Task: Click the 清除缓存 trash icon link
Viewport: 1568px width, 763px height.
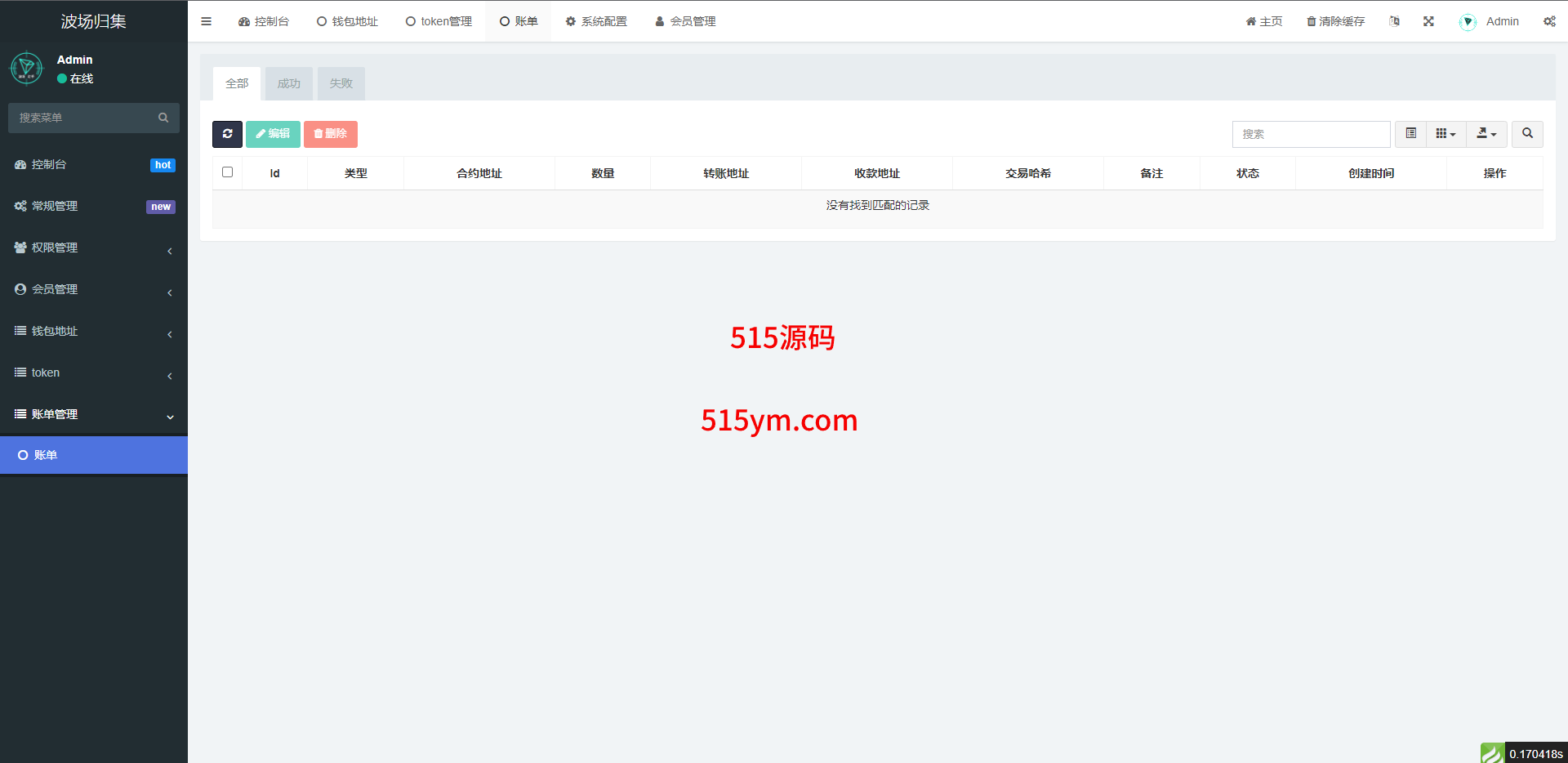Action: click(1335, 21)
